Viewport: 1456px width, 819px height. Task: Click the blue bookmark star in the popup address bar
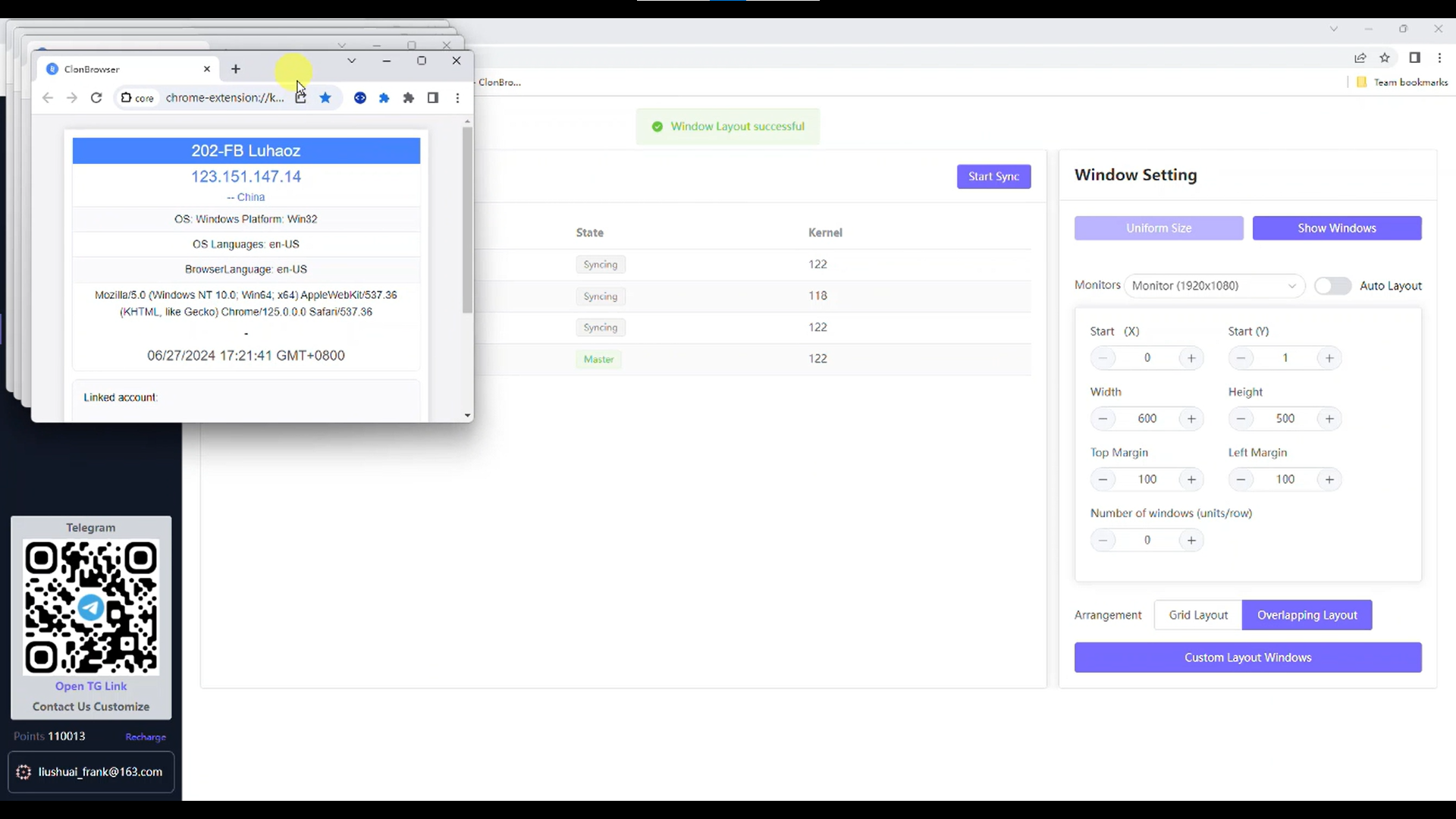[x=325, y=98]
